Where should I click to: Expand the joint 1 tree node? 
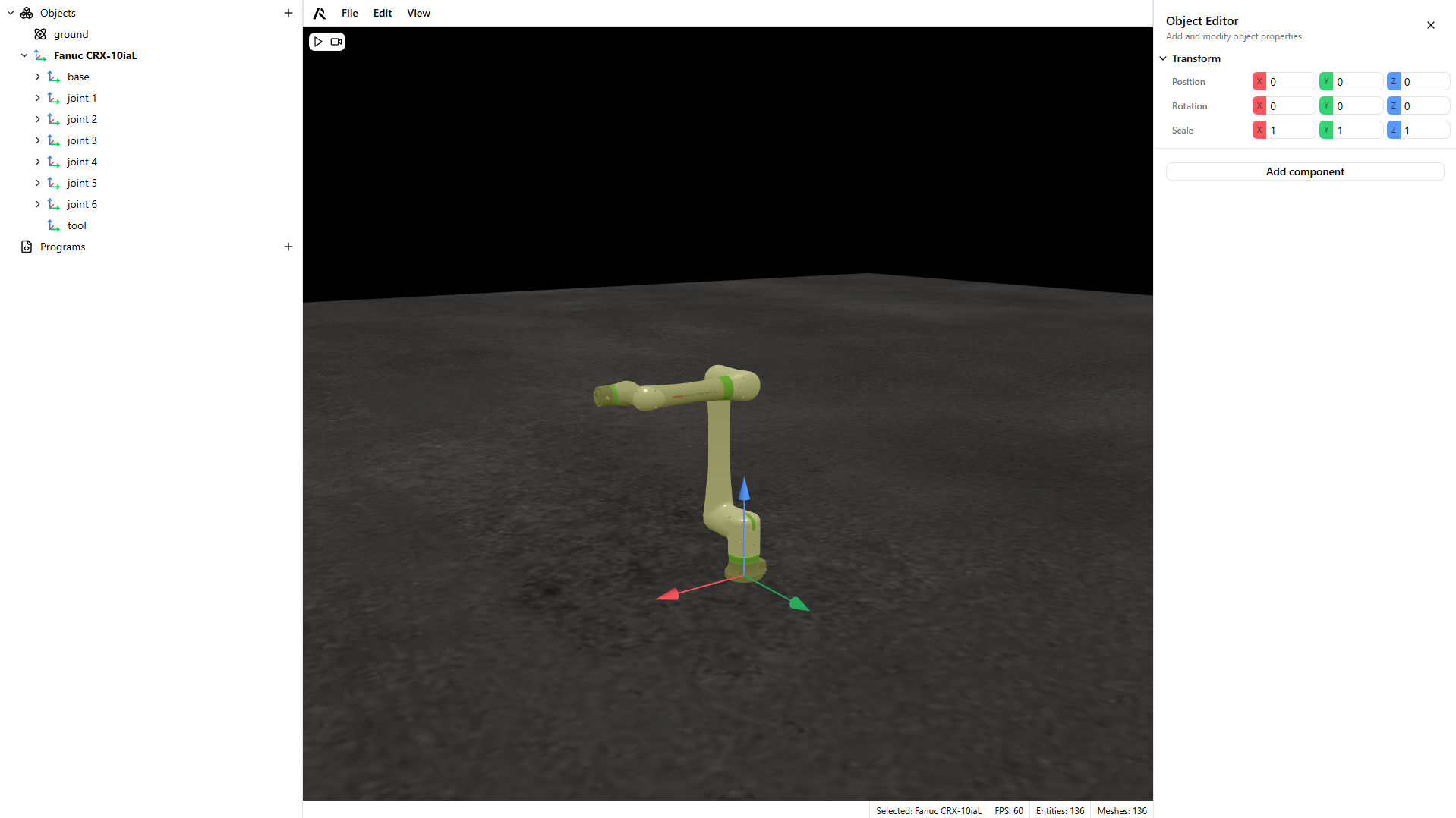[38, 98]
